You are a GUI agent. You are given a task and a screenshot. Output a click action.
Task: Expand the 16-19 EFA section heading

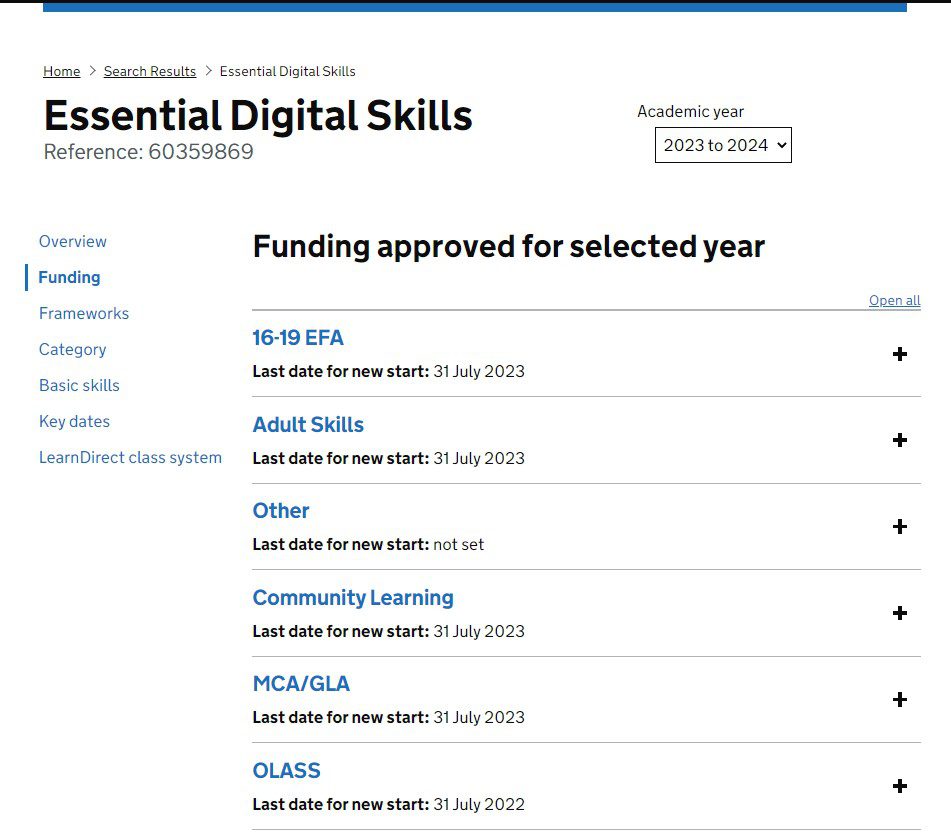298,338
